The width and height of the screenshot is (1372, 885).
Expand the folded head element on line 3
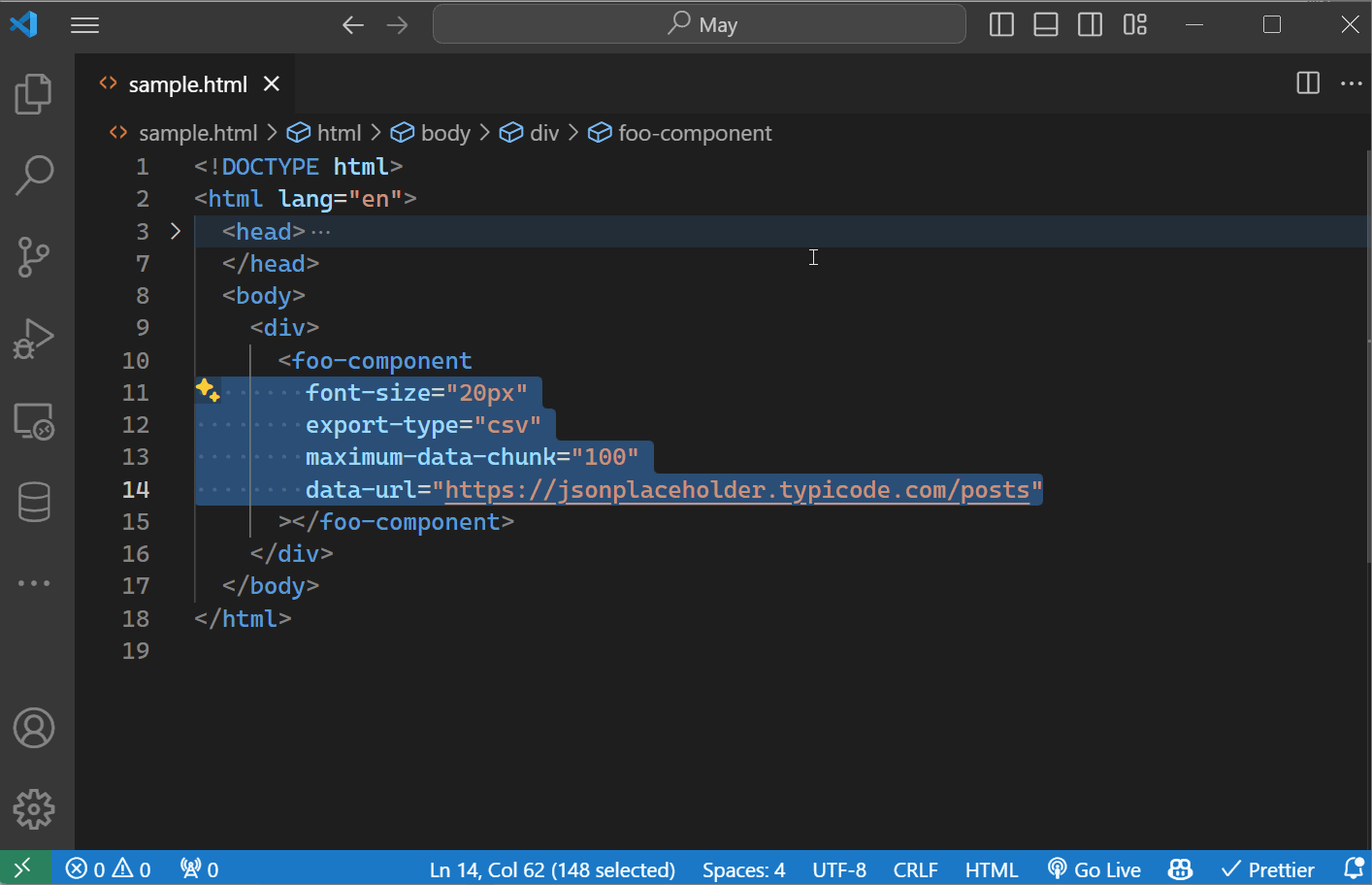tap(175, 231)
